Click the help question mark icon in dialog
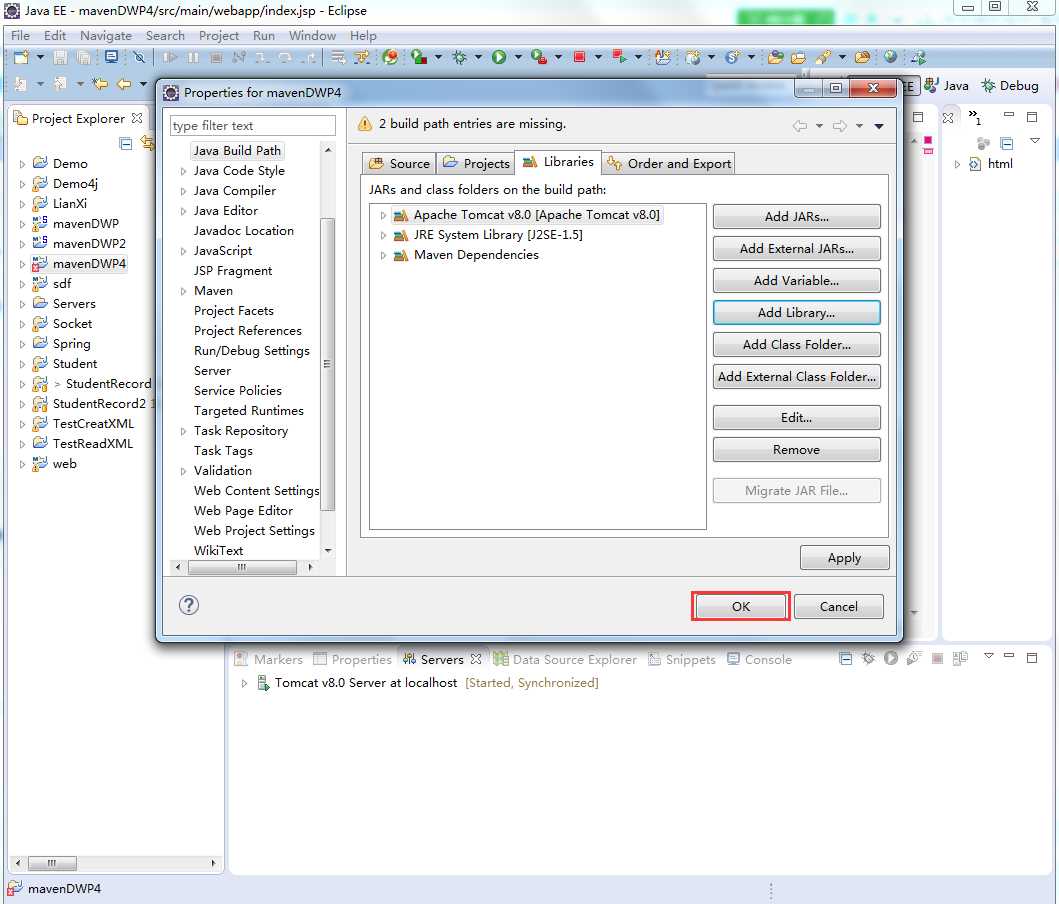This screenshot has width=1059, height=904. point(188,605)
